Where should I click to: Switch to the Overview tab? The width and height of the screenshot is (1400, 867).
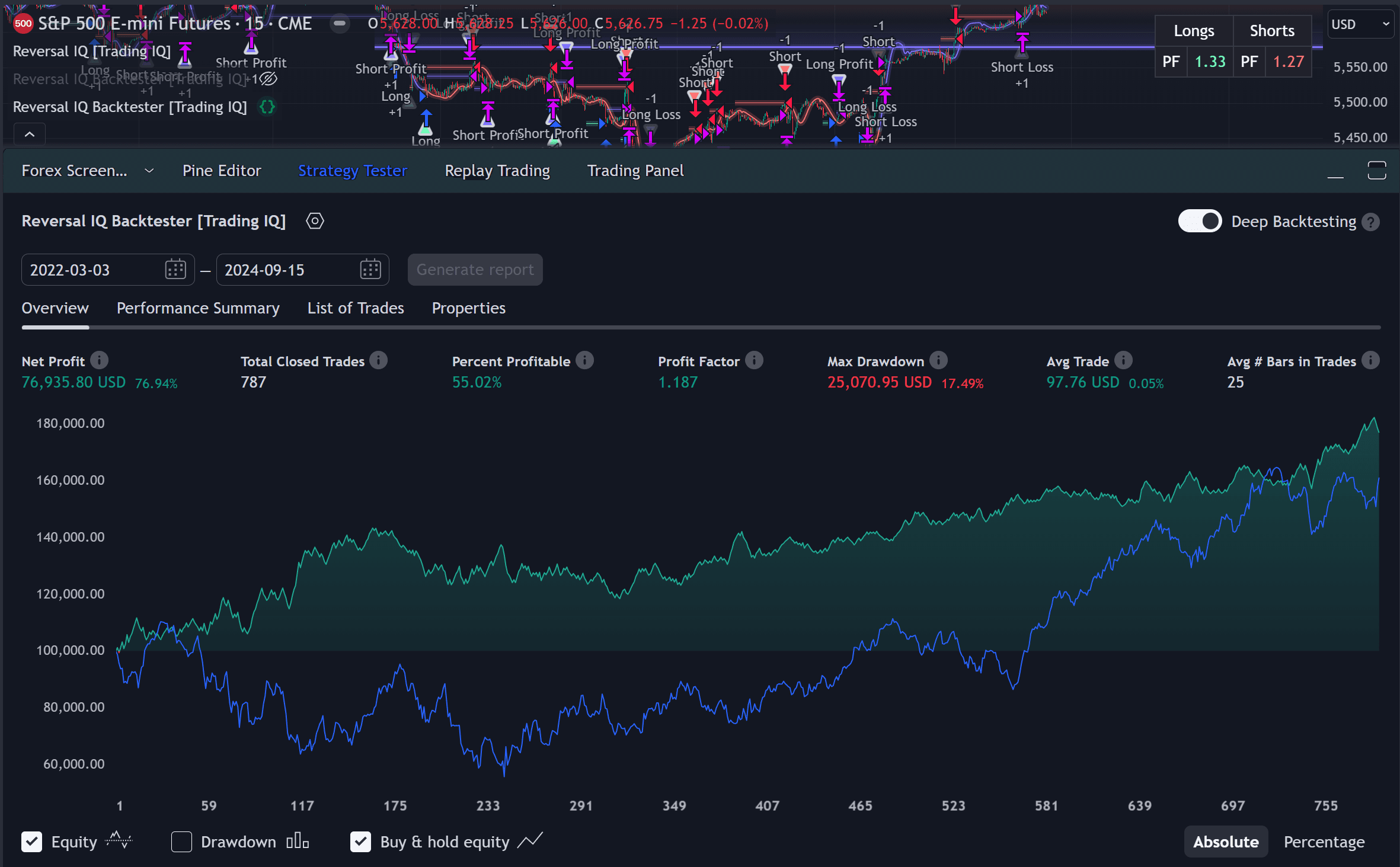[55, 308]
